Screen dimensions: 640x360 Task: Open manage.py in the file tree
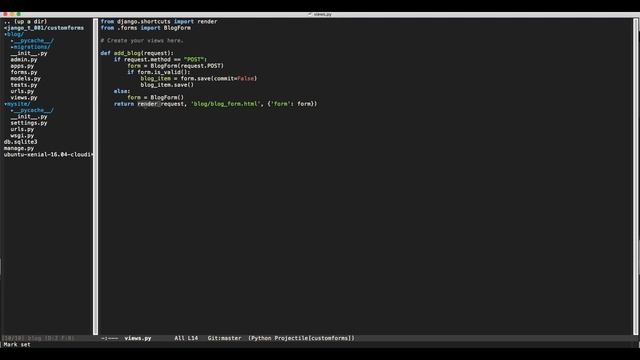[x=19, y=148]
